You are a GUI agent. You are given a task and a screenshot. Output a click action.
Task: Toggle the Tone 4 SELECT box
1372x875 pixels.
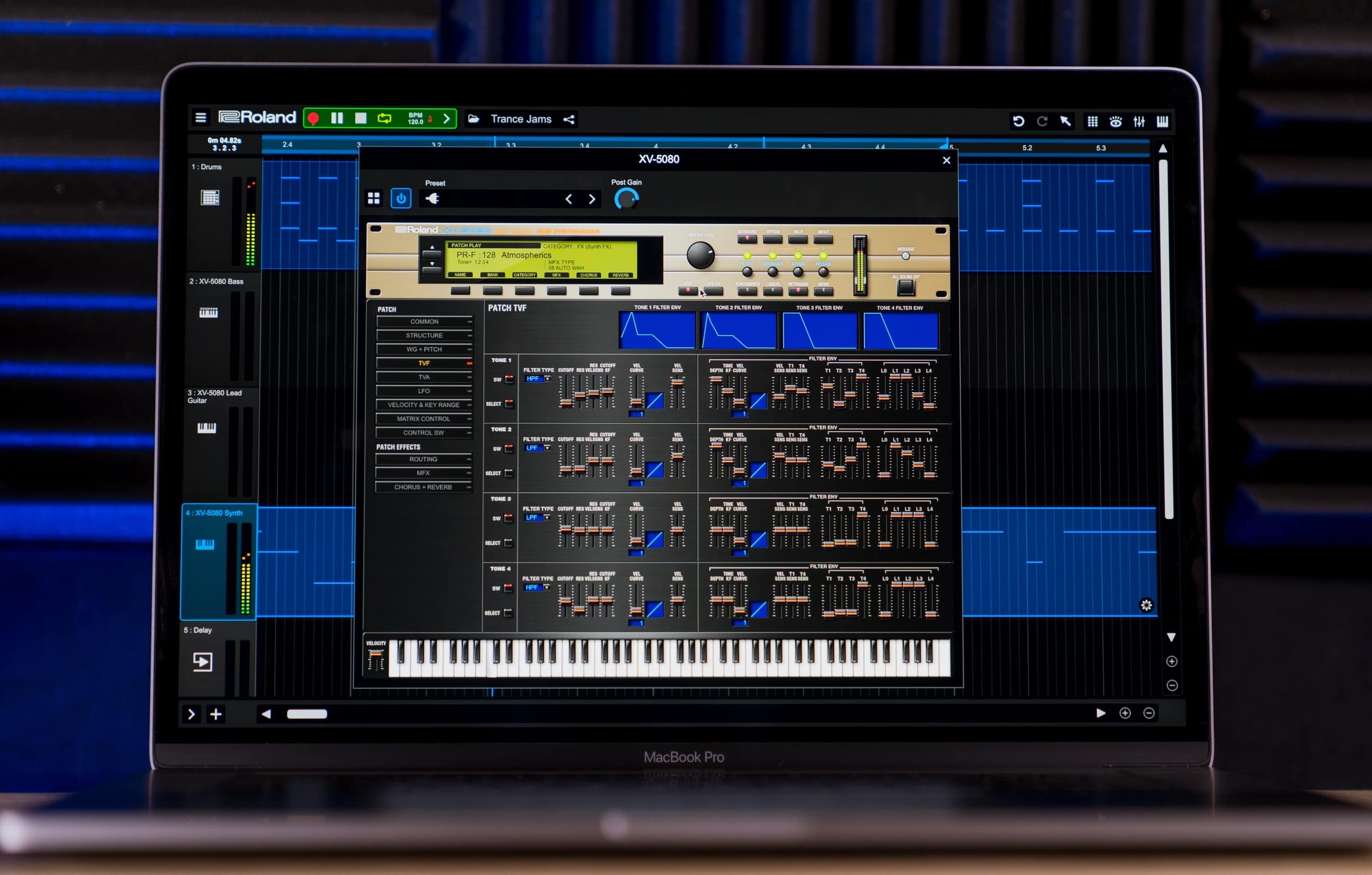click(508, 612)
